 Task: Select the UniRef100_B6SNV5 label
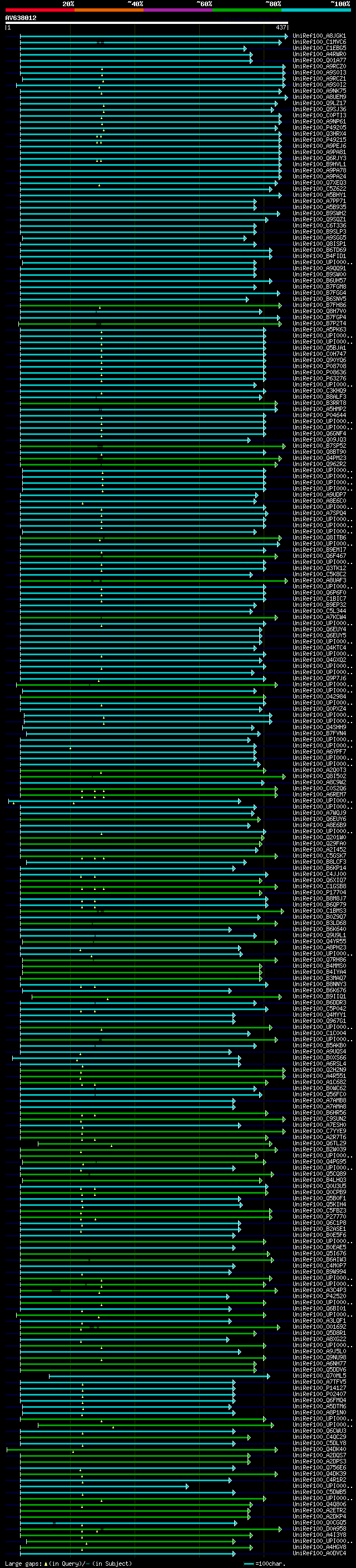pos(319,299)
